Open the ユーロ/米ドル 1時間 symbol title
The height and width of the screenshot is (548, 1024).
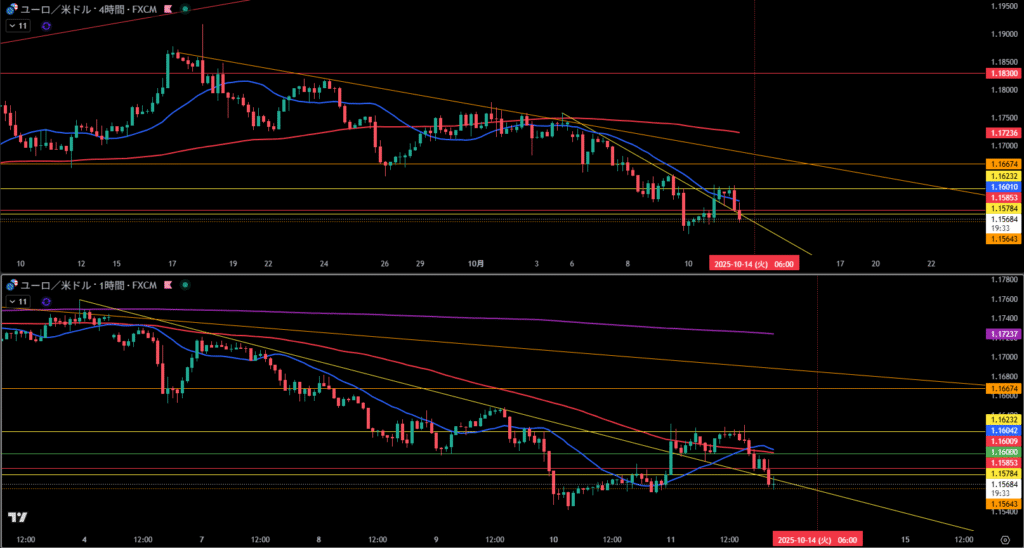click(88, 284)
